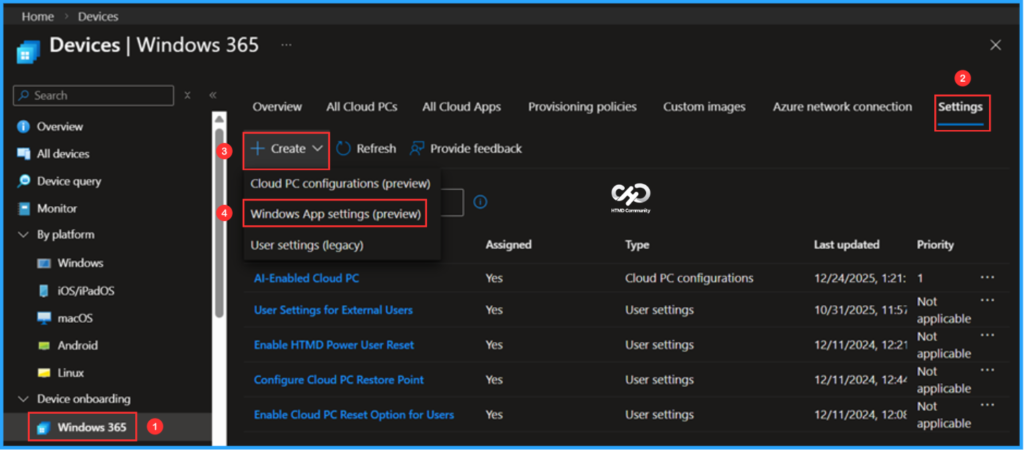Screen dimensions: 1024x450
Task: Click the Refresh circular arrow icon
Action: pos(344,149)
